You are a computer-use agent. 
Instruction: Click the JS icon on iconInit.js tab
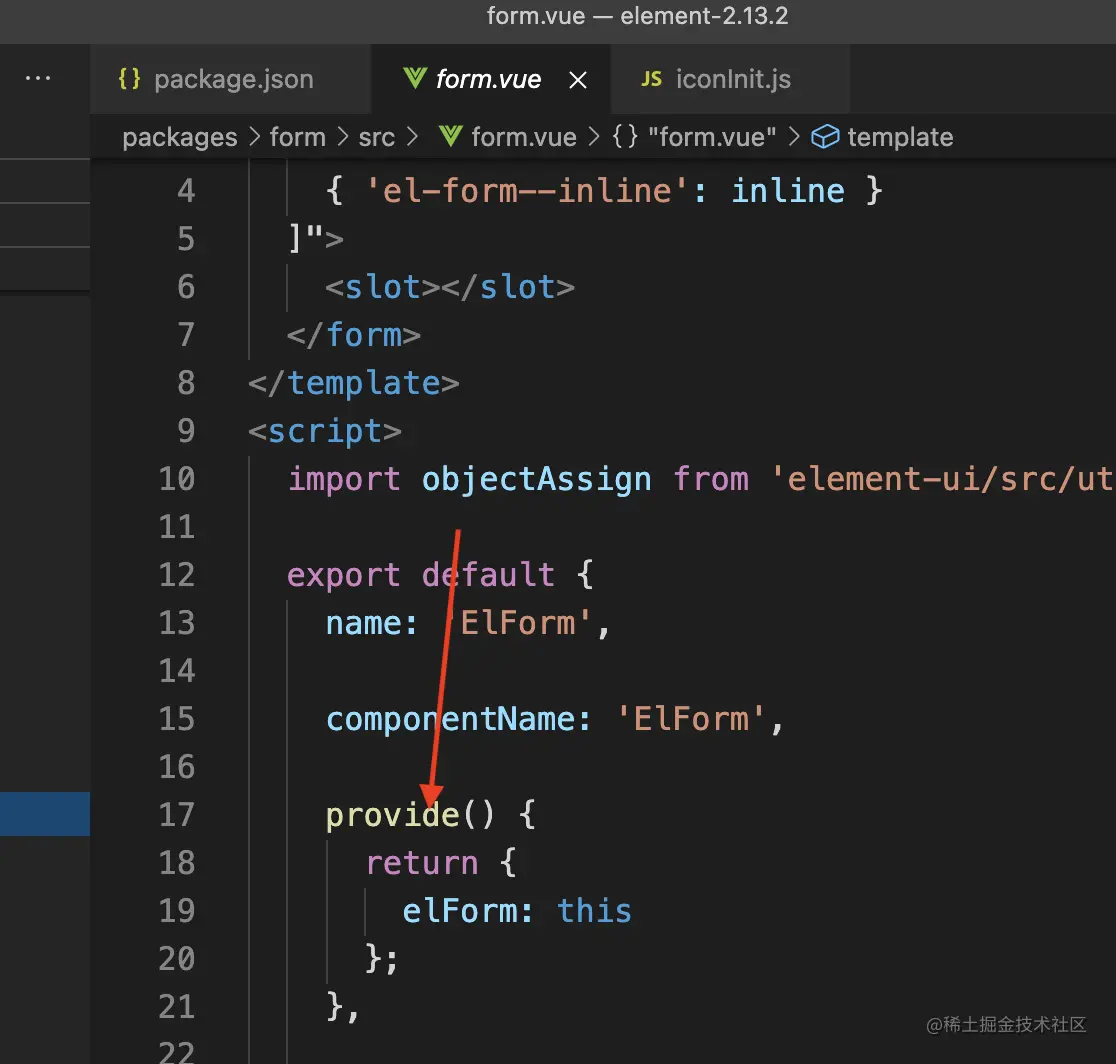651,79
